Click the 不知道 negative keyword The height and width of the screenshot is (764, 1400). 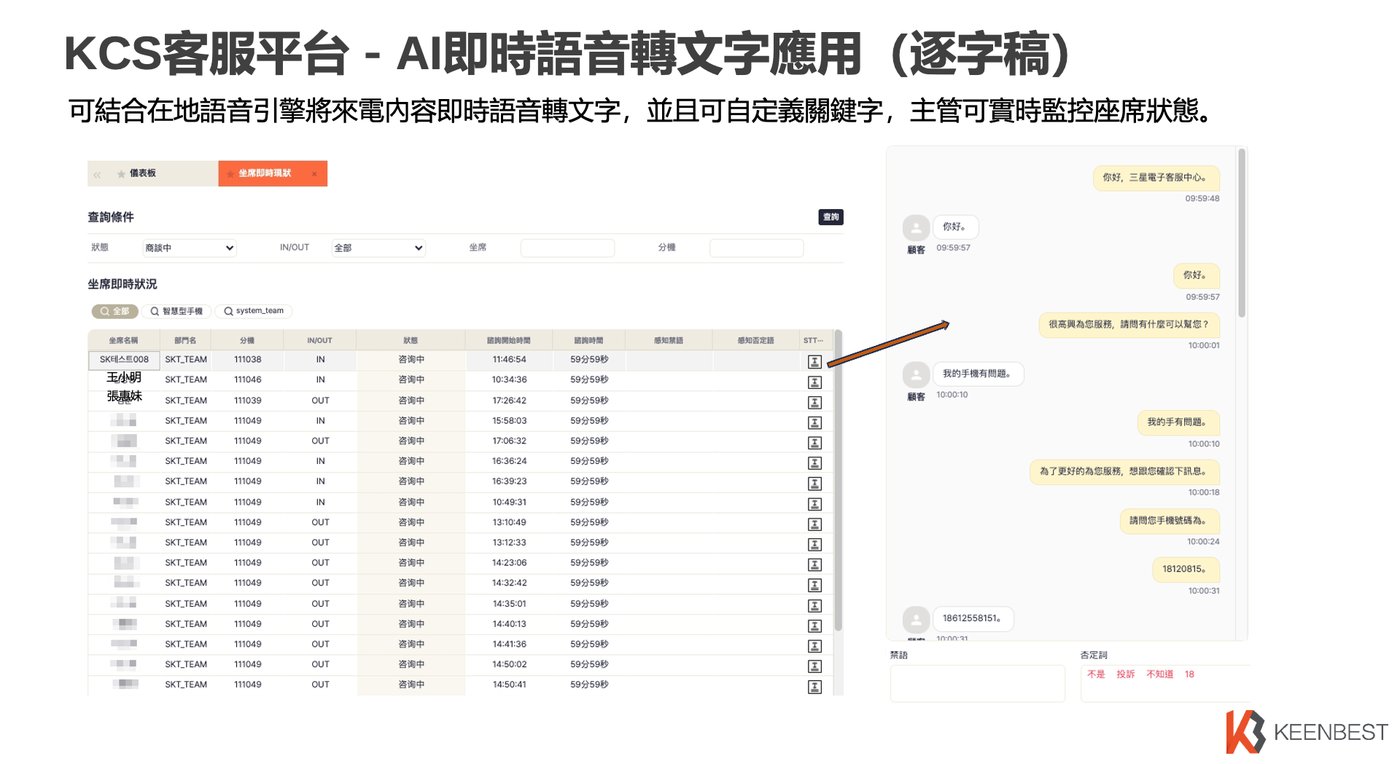pyautogui.click(x=1160, y=675)
